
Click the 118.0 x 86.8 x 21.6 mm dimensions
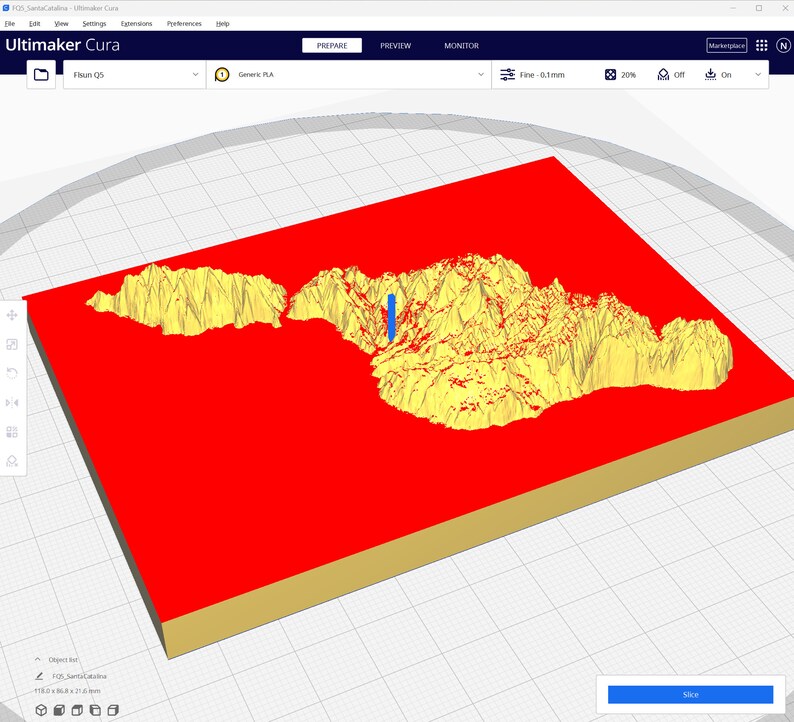tap(67, 691)
